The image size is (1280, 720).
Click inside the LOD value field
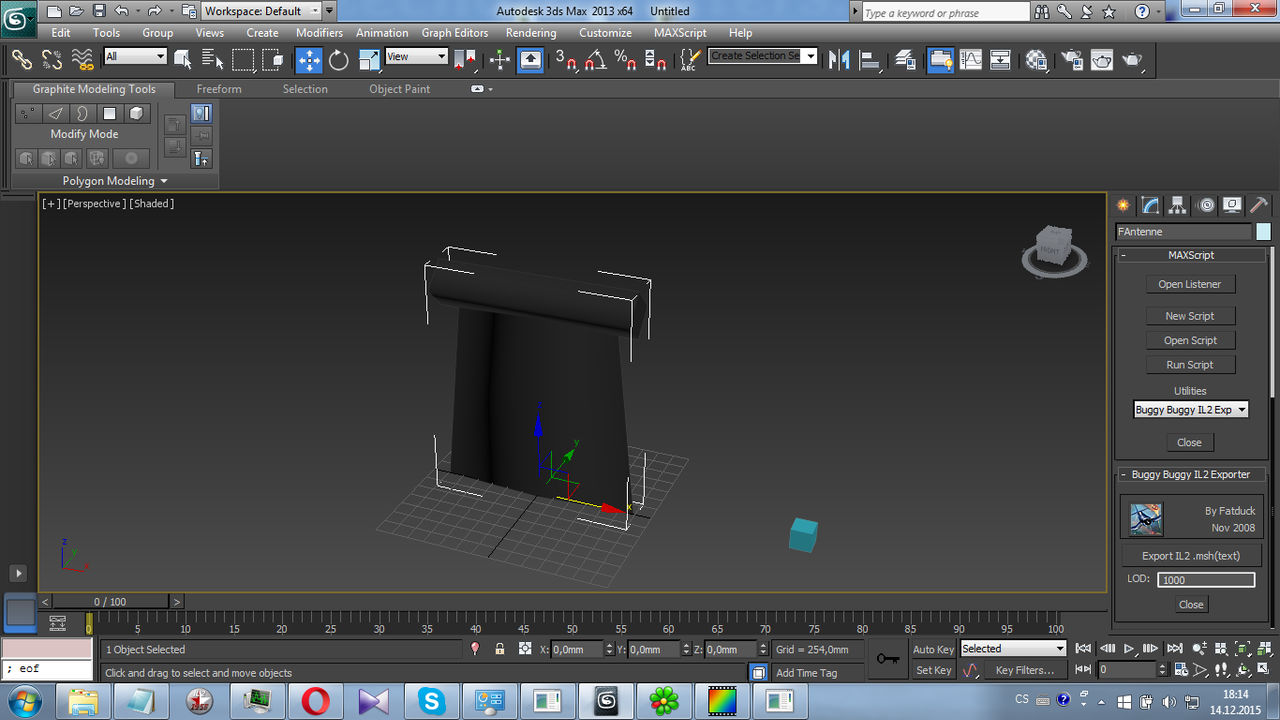coord(1206,580)
